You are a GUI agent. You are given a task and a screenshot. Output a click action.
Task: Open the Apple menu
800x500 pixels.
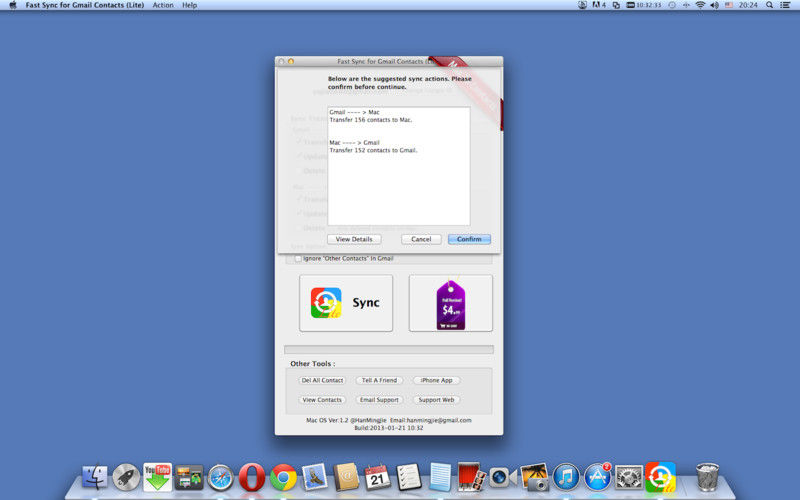pos(13,5)
